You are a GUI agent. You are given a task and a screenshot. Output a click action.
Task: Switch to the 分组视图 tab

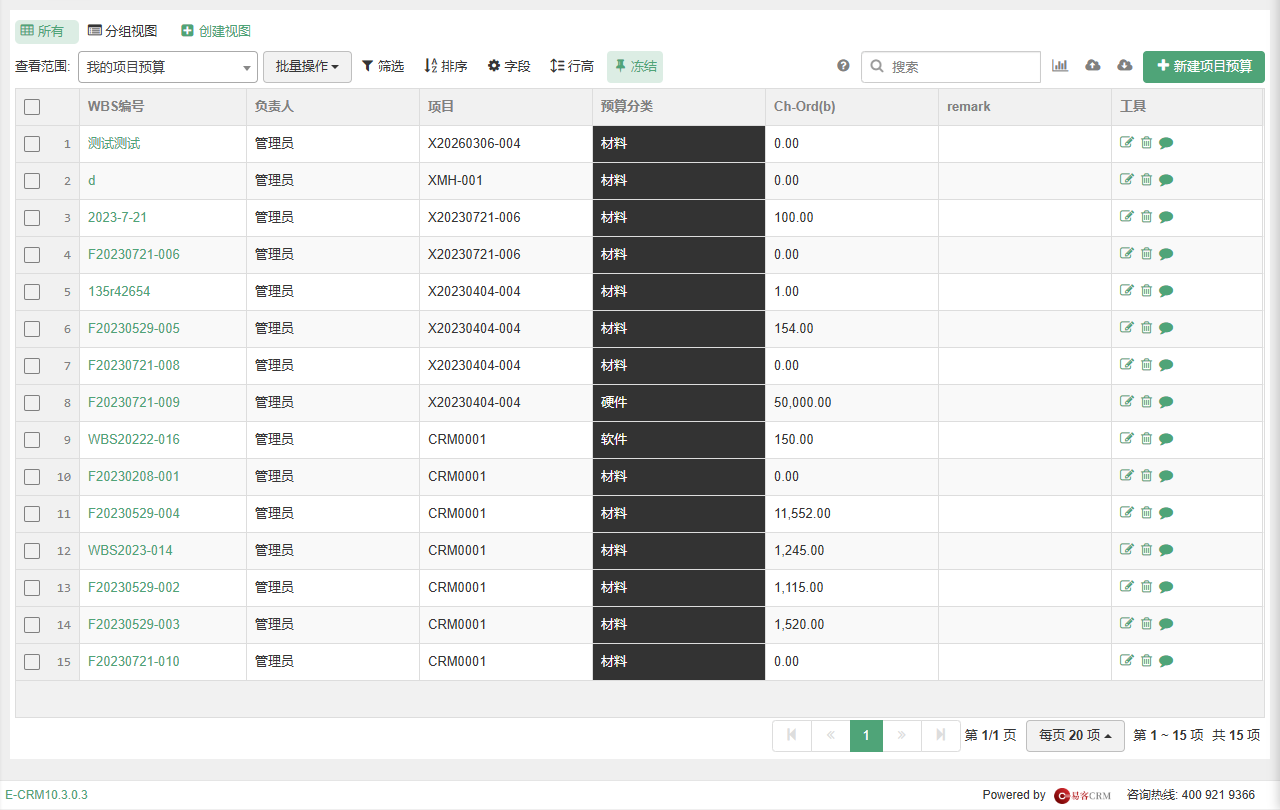[123, 31]
